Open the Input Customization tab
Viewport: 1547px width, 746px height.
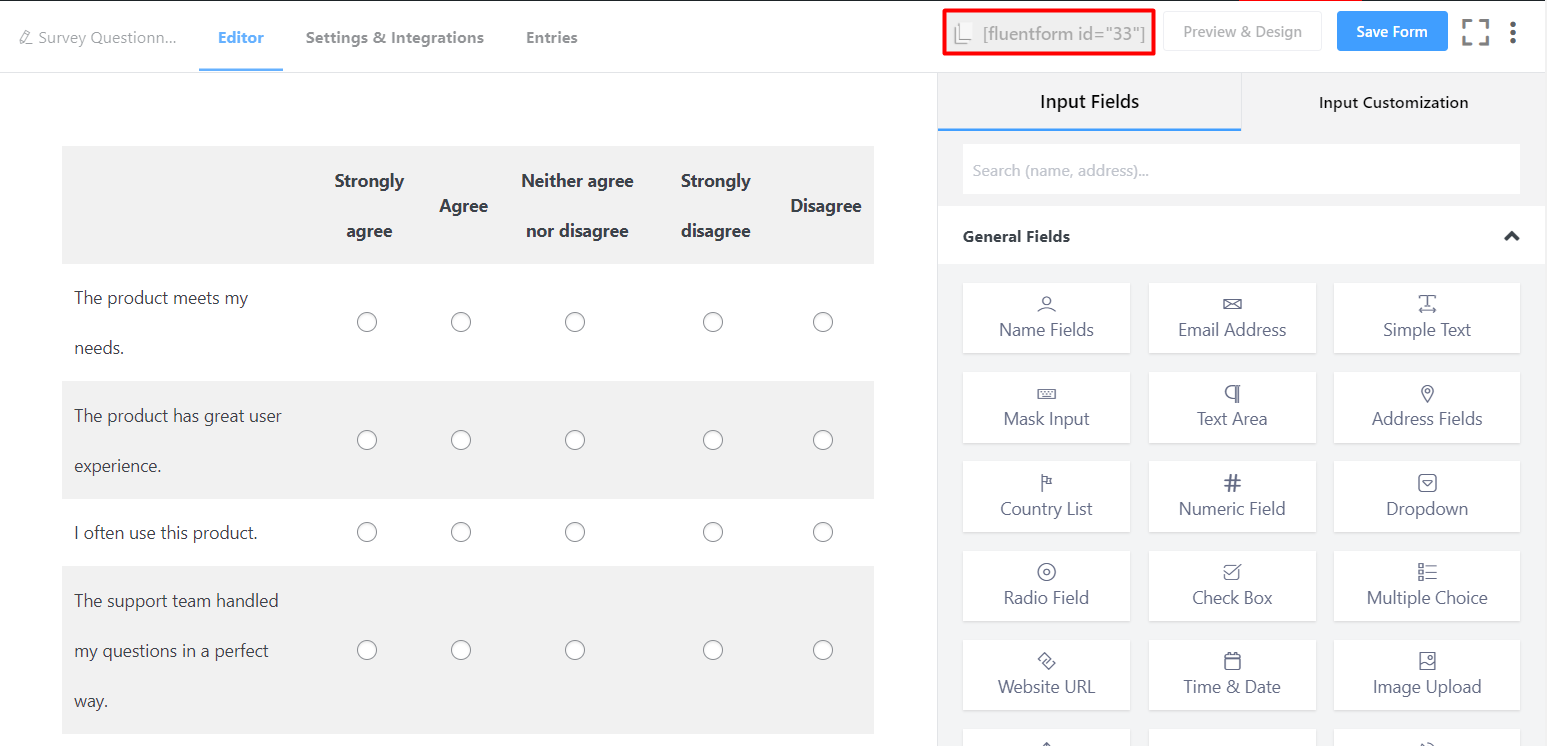pyautogui.click(x=1393, y=101)
